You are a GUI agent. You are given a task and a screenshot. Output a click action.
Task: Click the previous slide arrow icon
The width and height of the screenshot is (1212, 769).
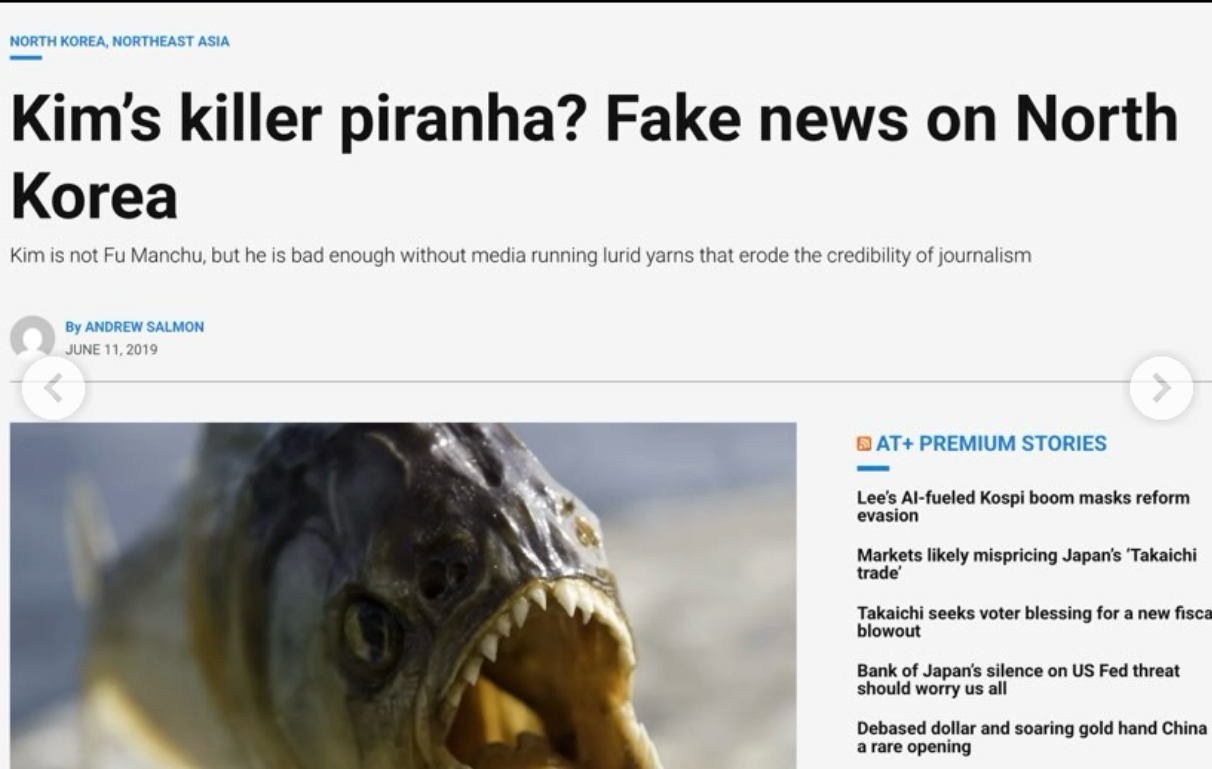coord(53,388)
